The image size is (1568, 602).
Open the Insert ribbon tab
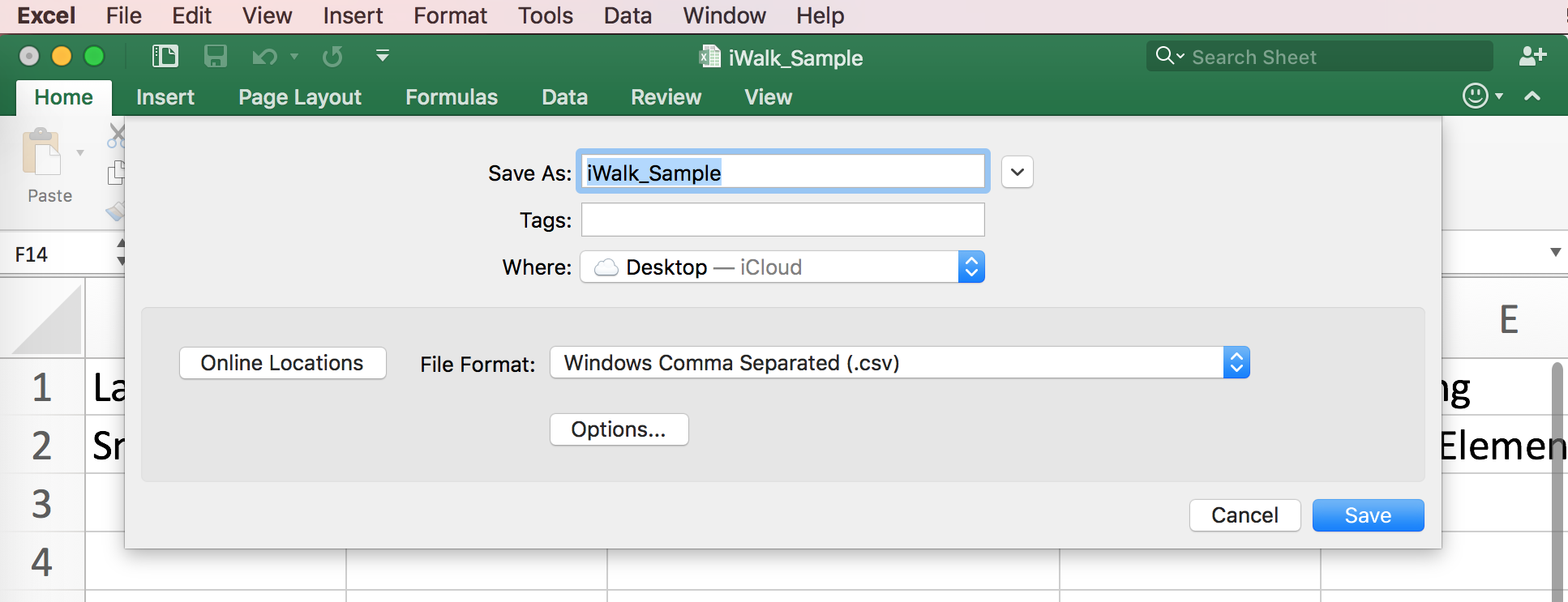[165, 97]
